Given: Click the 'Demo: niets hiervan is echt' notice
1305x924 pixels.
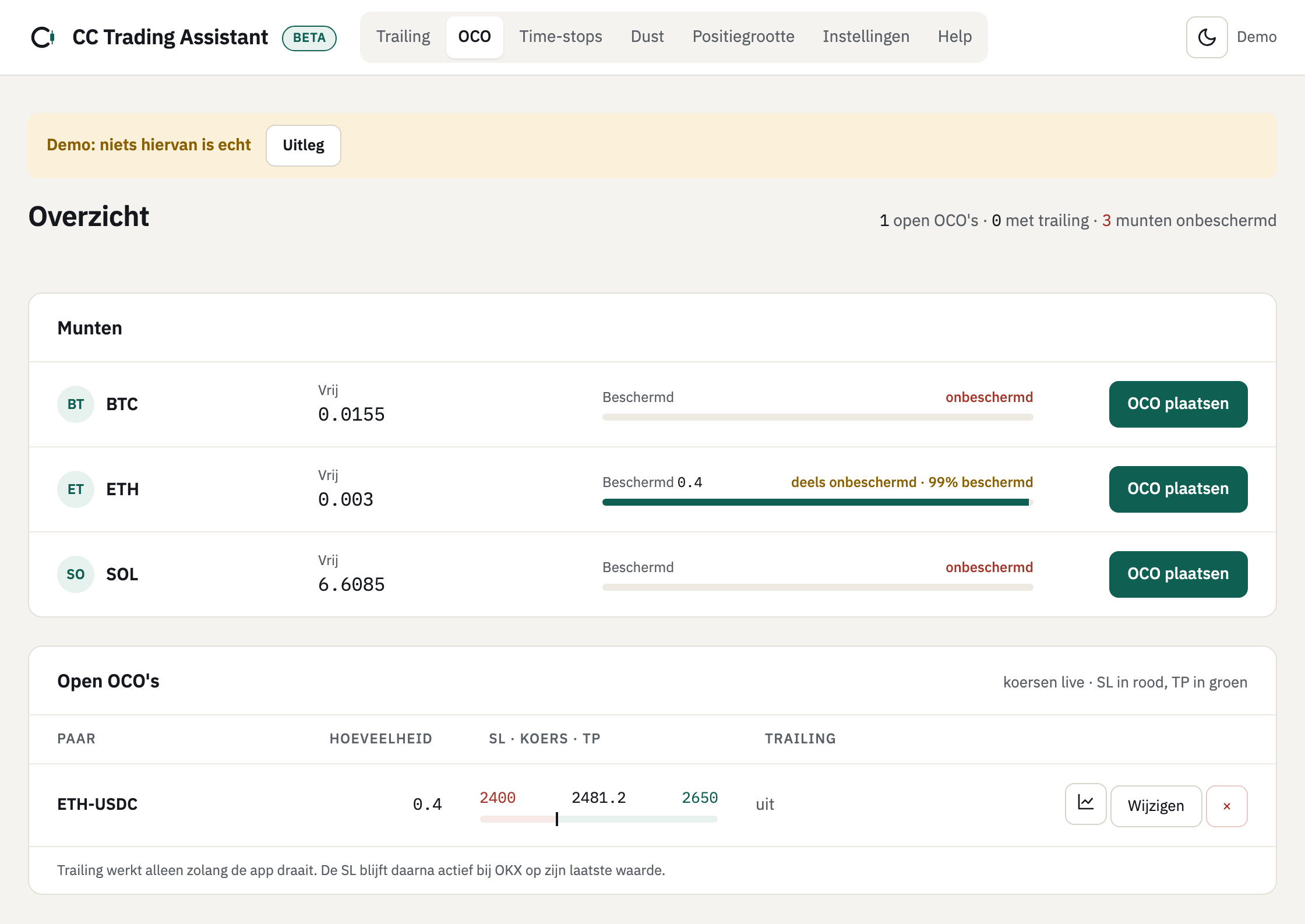Looking at the screenshot, I should coord(149,145).
